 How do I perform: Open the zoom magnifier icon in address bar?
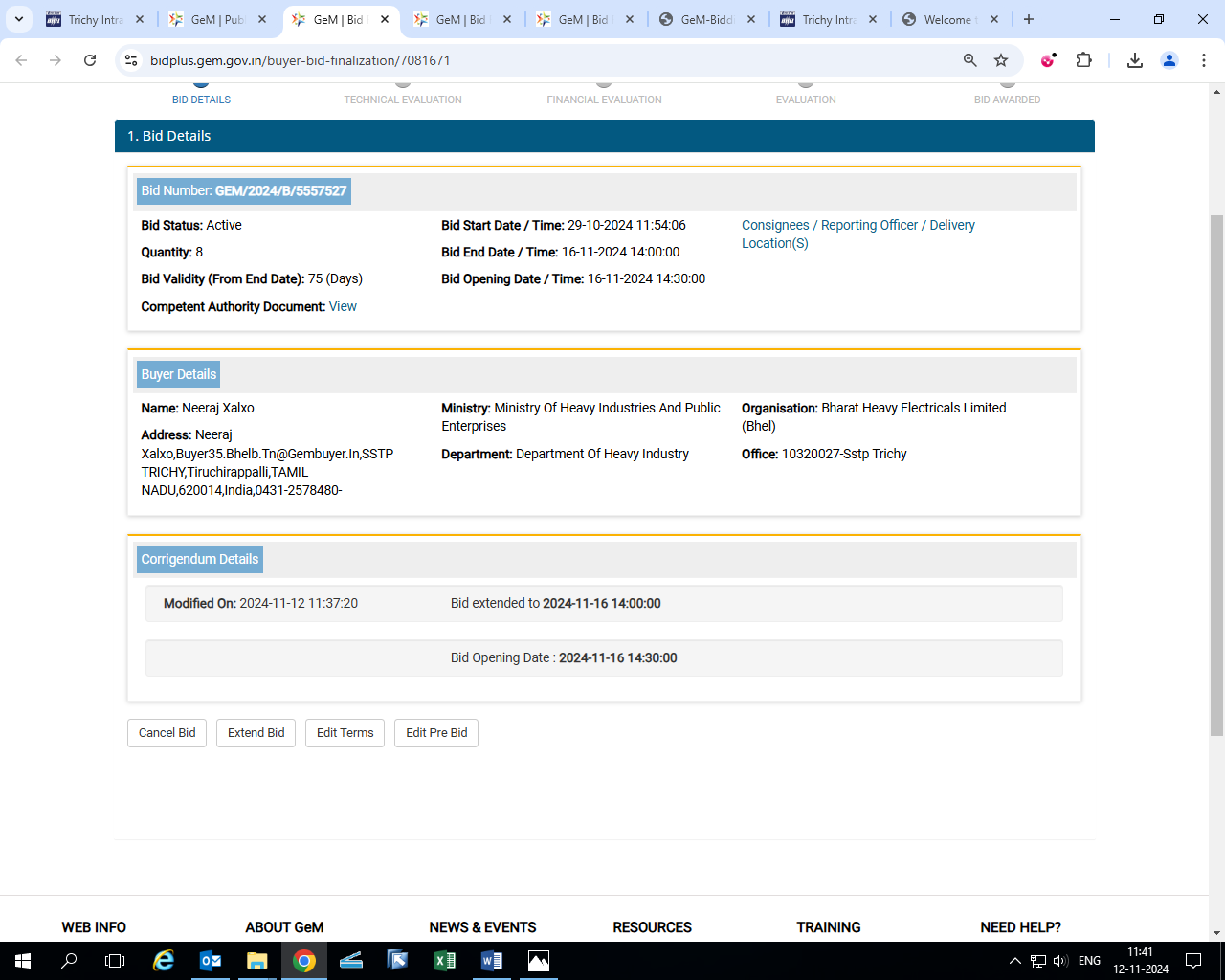point(970,60)
